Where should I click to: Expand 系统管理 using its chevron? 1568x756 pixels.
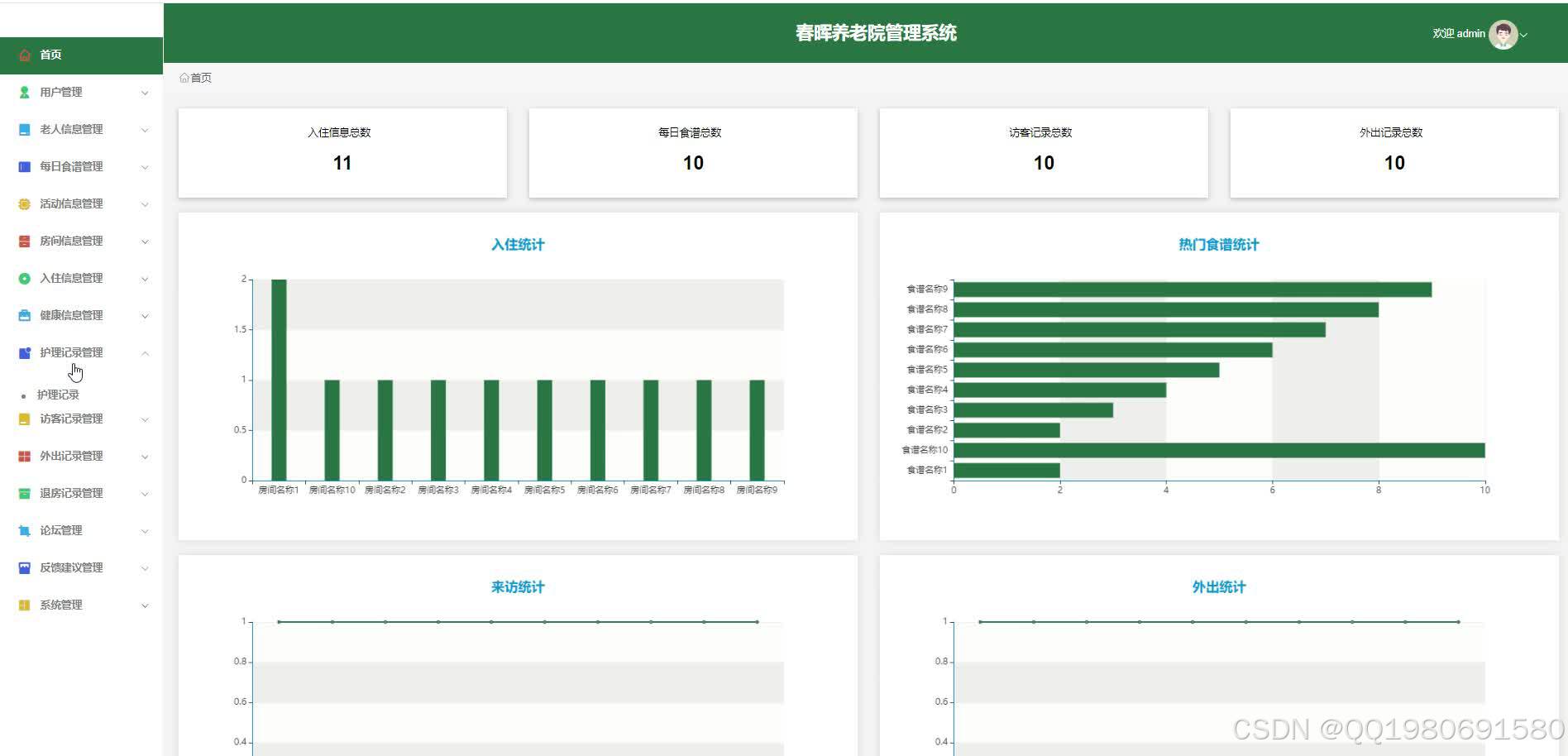pos(145,605)
